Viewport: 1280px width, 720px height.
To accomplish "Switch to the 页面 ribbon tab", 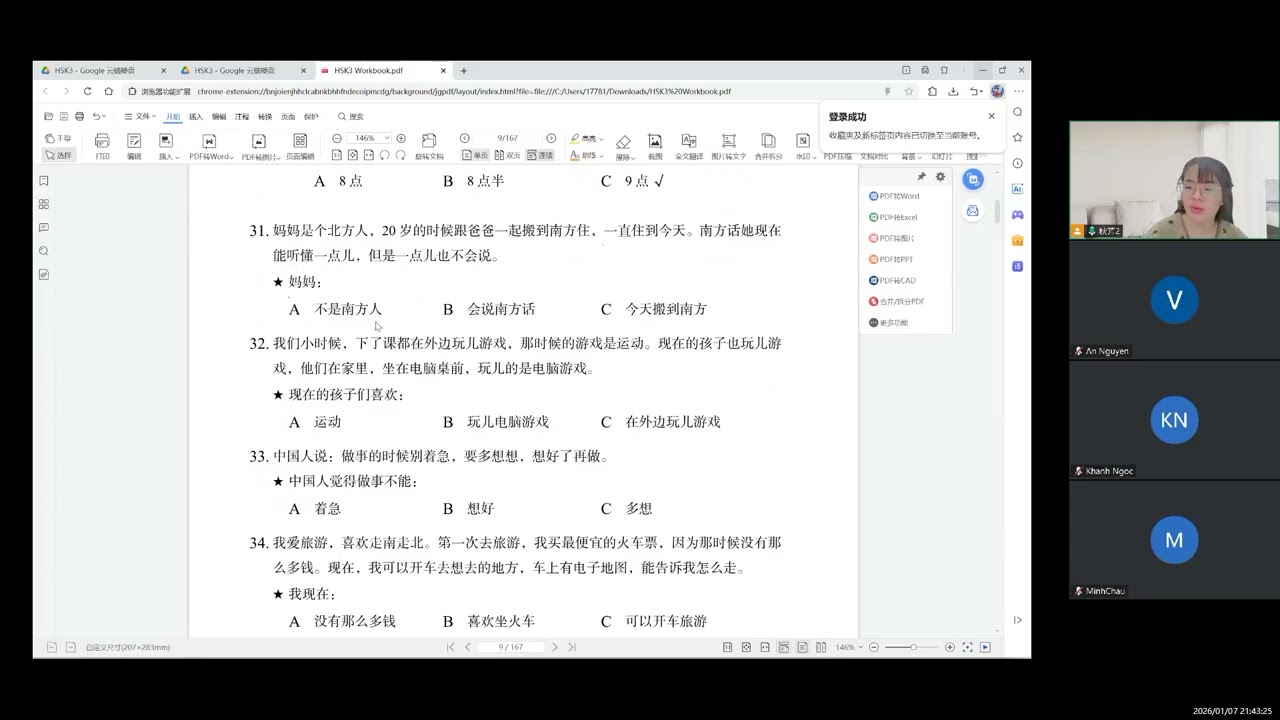I will tap(288, 117).
